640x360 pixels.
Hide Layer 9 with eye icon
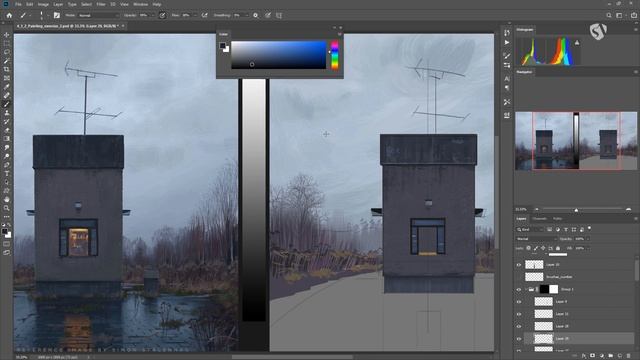click(519, 302)
